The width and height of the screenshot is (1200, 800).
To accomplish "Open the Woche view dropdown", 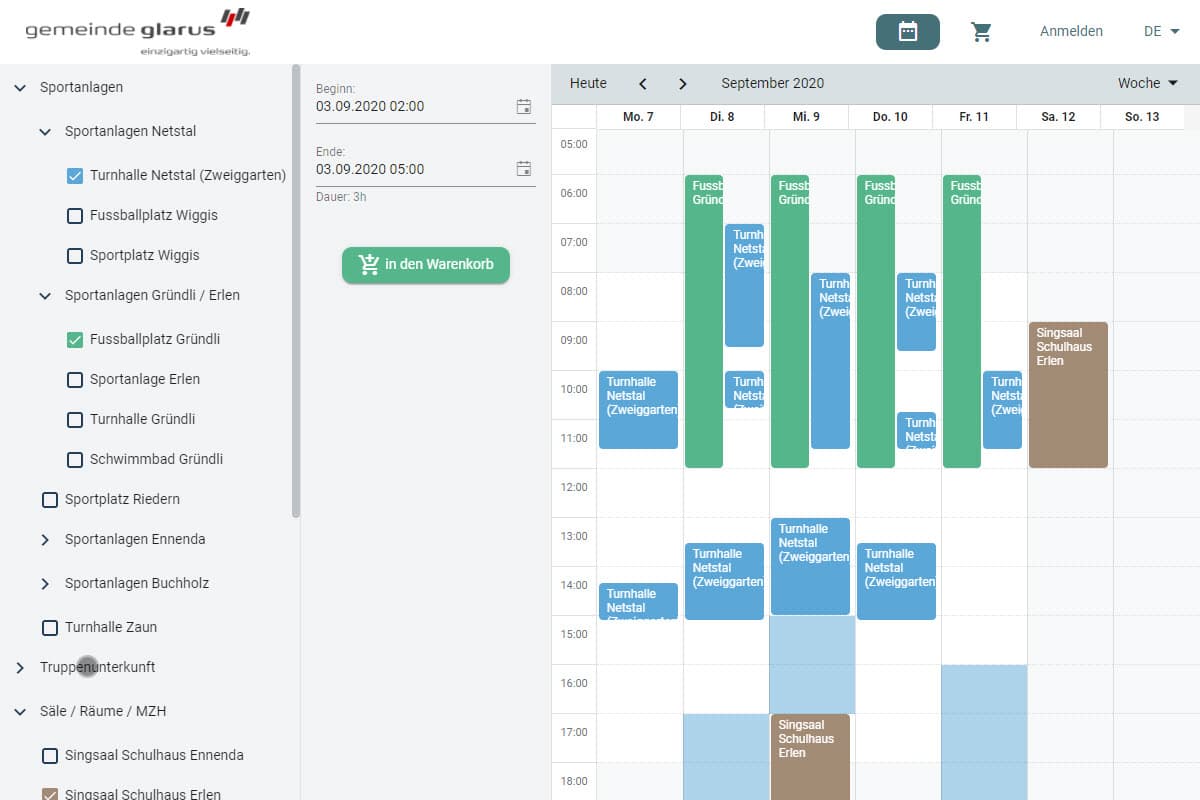I will [x=1147, y=84].
